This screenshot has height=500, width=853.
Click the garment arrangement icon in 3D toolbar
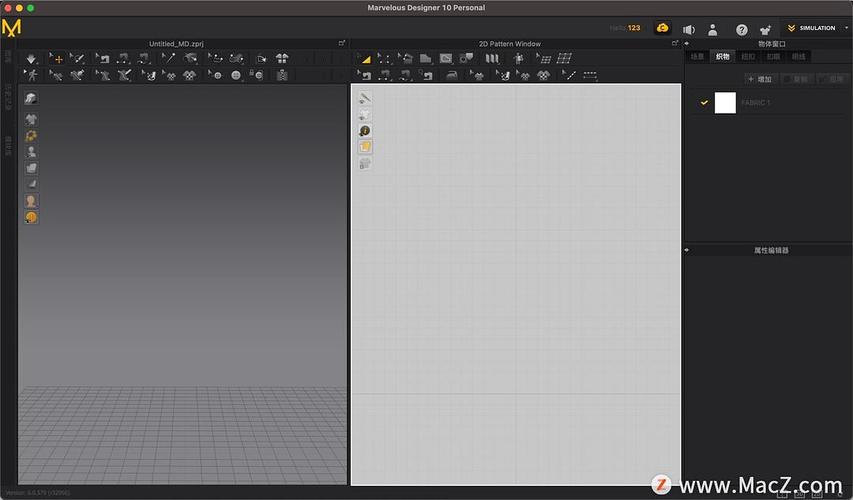click(x=282, y=58)
